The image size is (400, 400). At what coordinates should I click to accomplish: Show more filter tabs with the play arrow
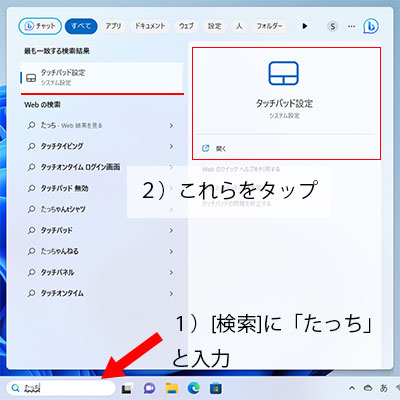pyautogui.click(x=305, y=26)
